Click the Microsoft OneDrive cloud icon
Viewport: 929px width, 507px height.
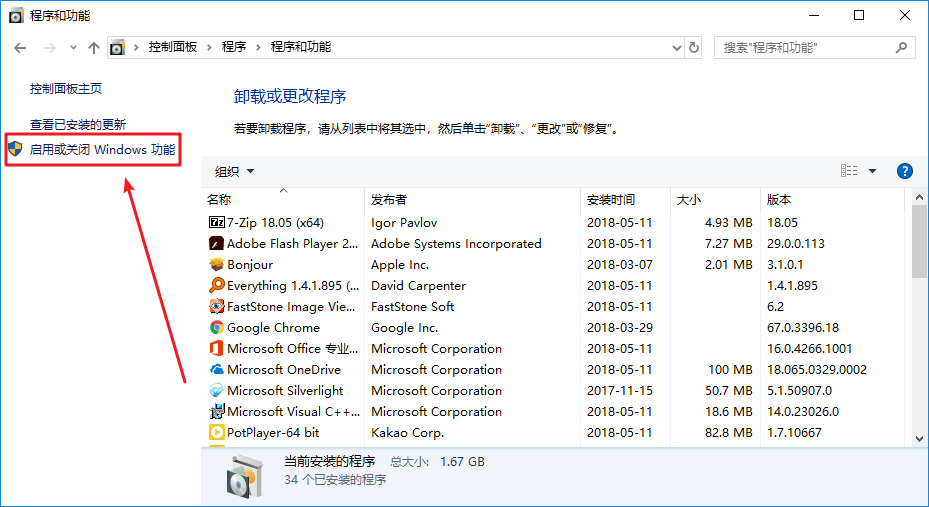(x=217, y=370)
